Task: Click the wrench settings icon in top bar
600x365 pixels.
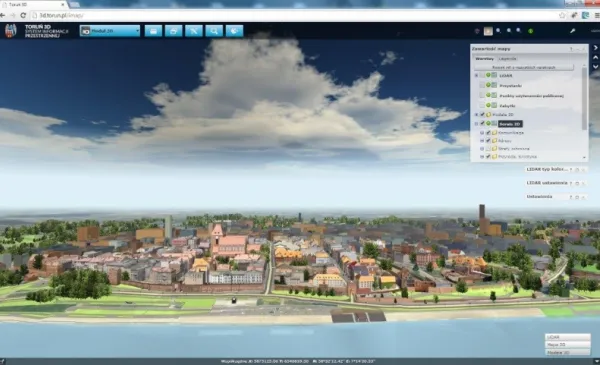Action: coord(572,31)
